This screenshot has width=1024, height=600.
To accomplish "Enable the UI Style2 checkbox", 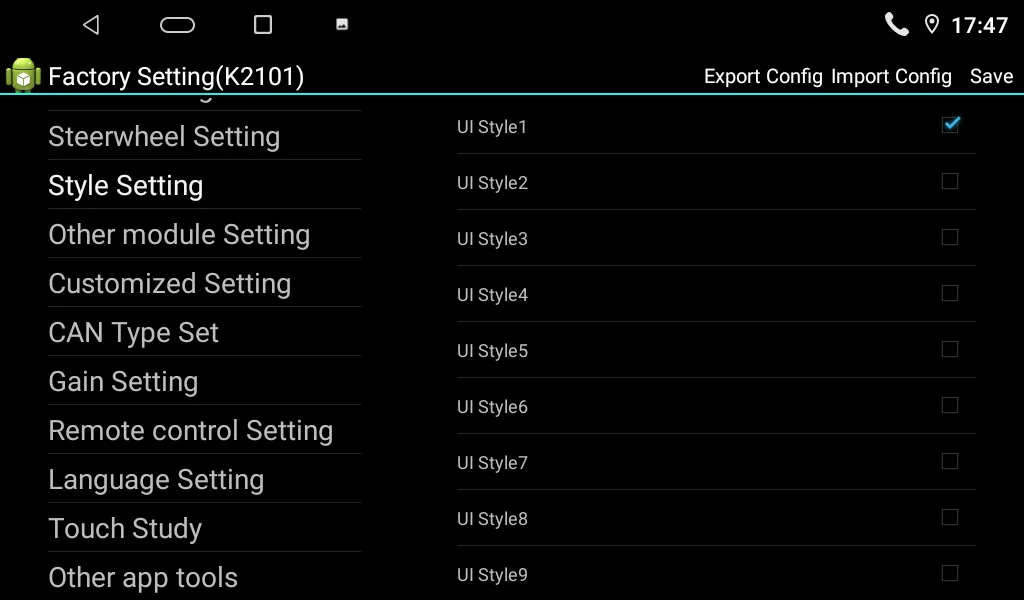I will pyautogui.click(x=950, y=181).
